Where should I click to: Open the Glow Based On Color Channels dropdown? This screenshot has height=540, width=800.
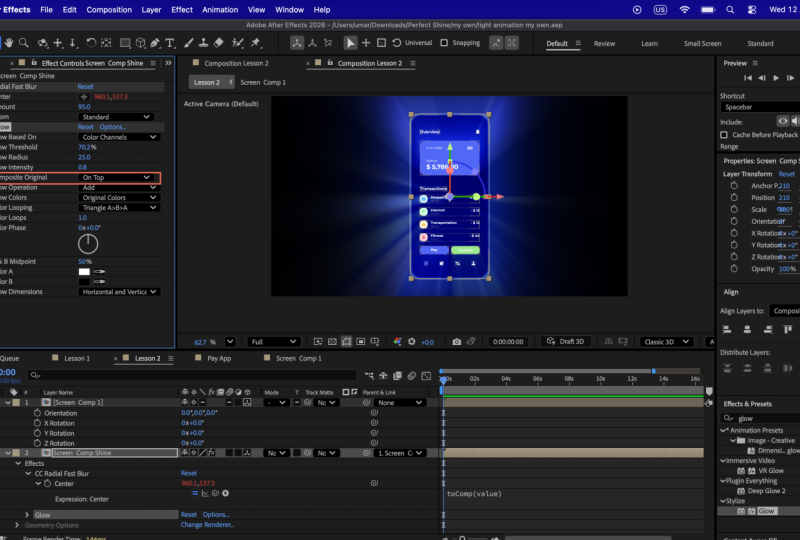click(119, 137)
